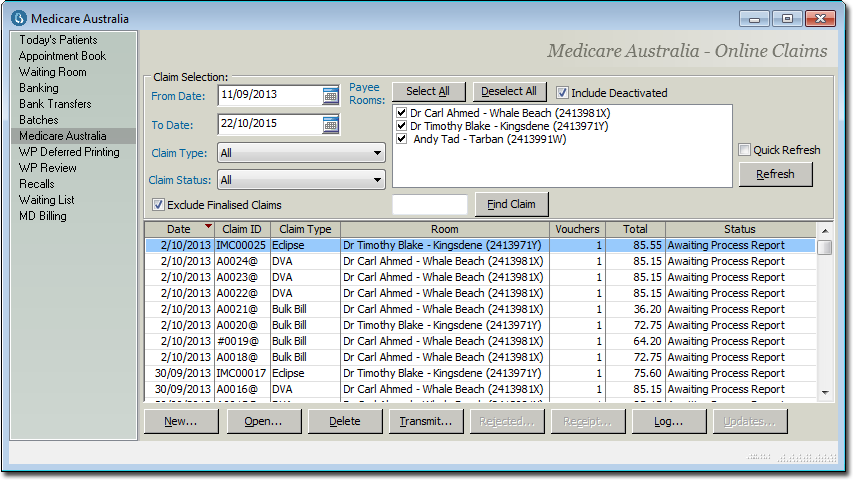Go to MD Billing in sidebar
The width and height of the screenshot is (853, 480).
pos(43,216)
